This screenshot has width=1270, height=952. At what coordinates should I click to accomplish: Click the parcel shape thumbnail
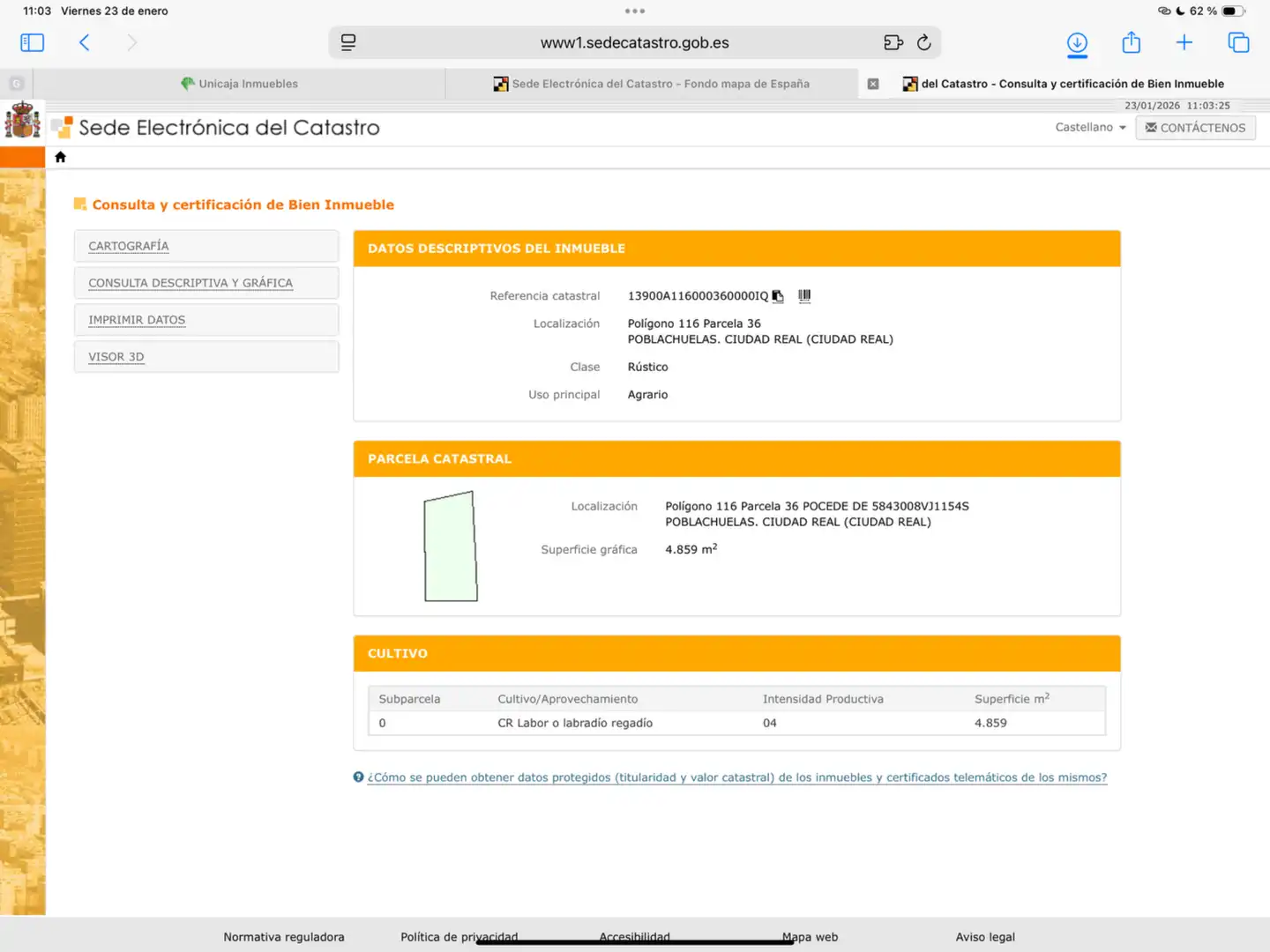click(451, 547)
